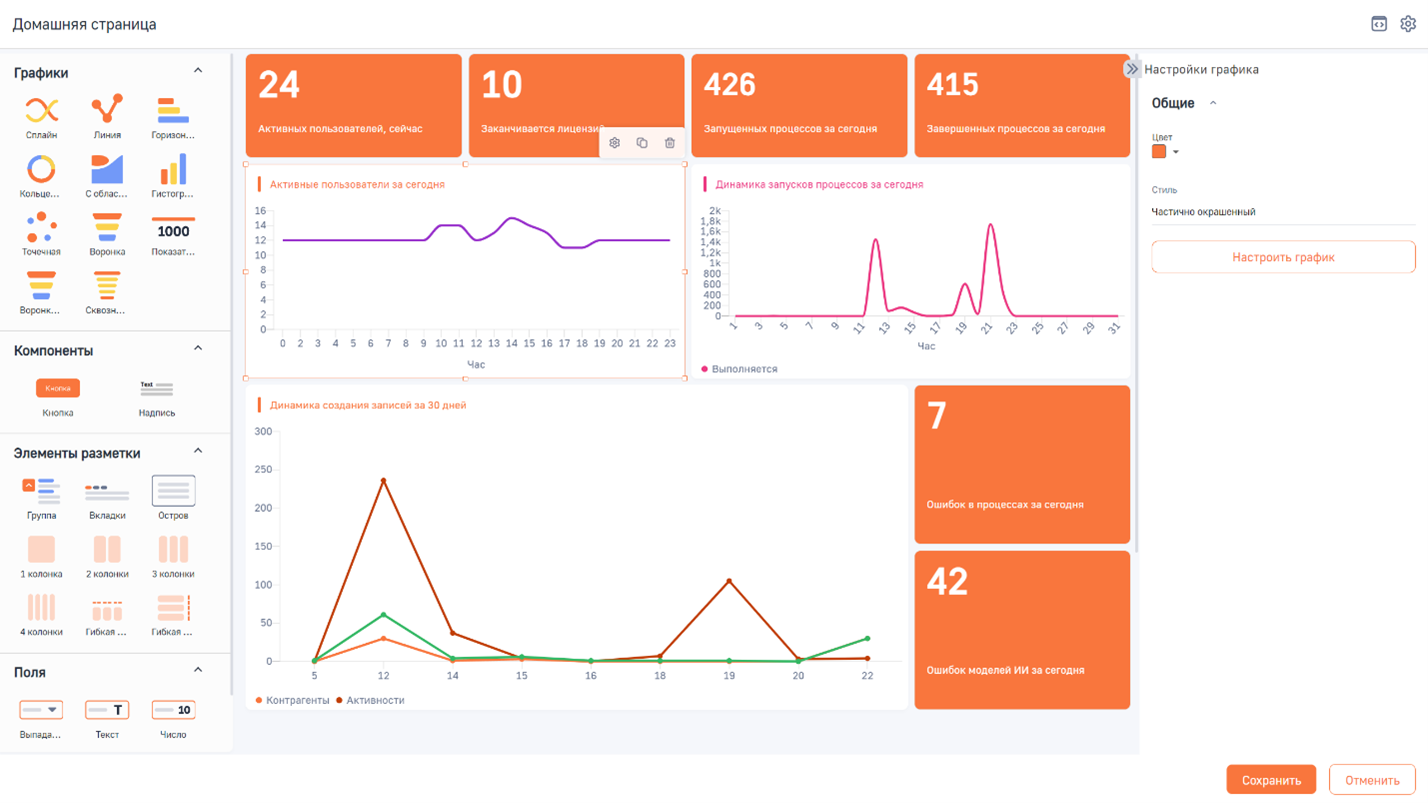1428x803 pixels.
Task: Click the Активные пользователи за сегодня title
Action: (357, 185)
